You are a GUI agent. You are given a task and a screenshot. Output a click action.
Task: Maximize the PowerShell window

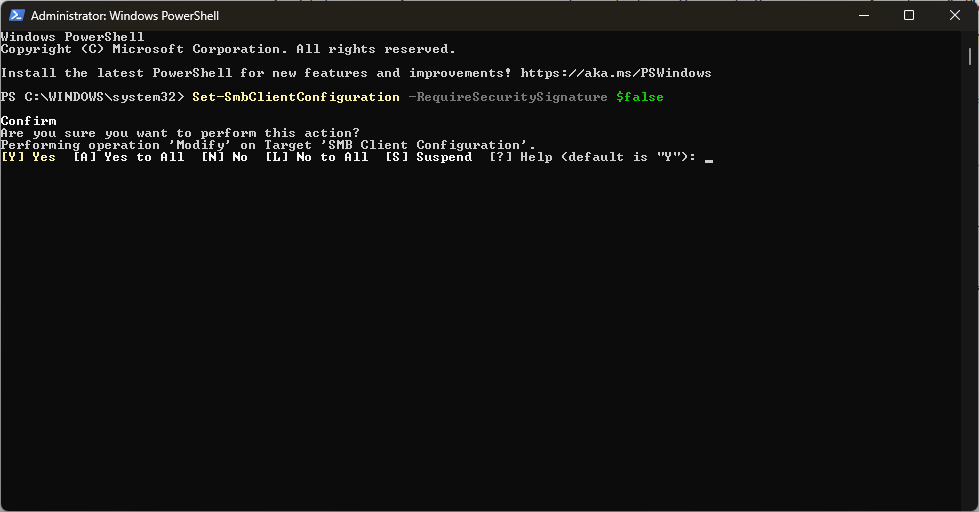(x=909, y=16)
